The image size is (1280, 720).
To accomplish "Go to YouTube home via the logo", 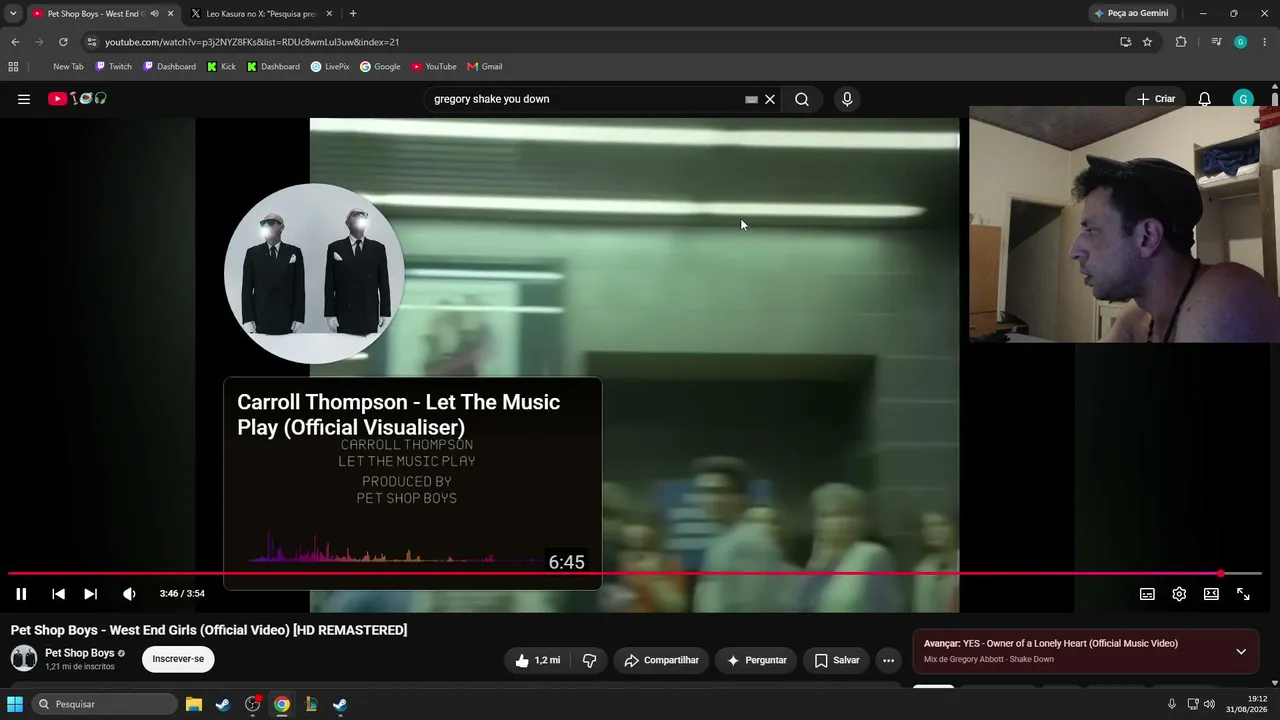I will pyautogui.click(x=77, y=99).
